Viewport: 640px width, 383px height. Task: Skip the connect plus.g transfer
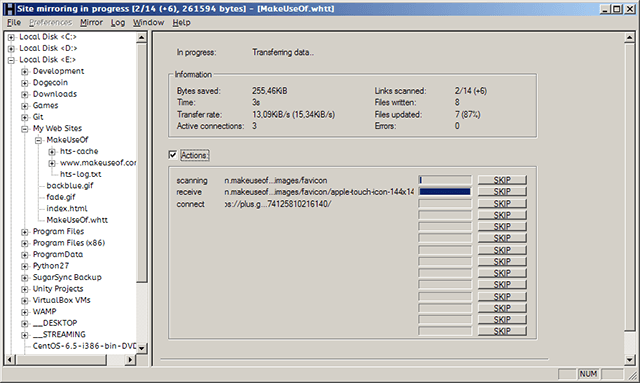[502, 203]
